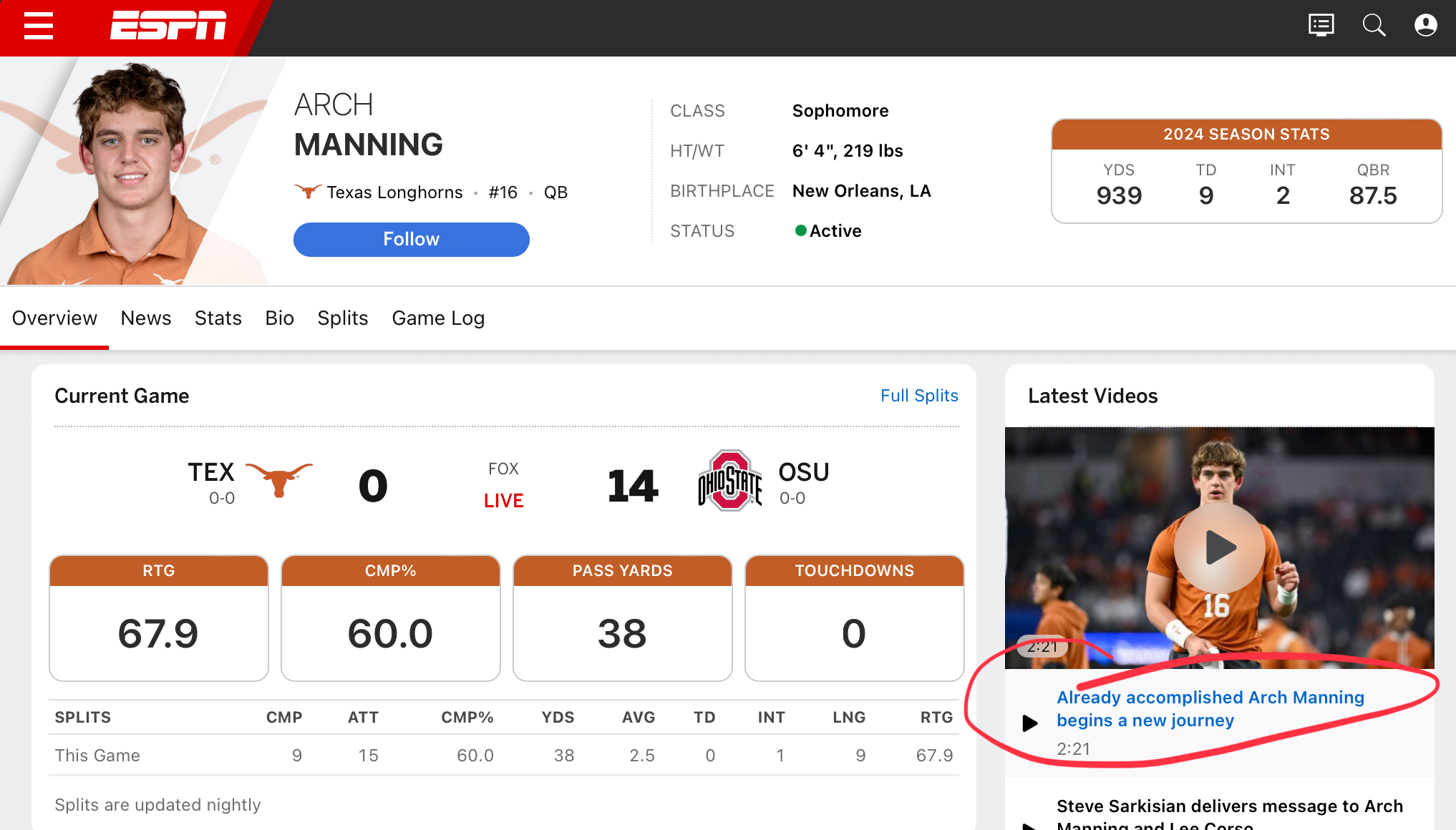Click play icon beside 'Already accomplished' video
The image size is (1456, 830).
pos(1030,723)
